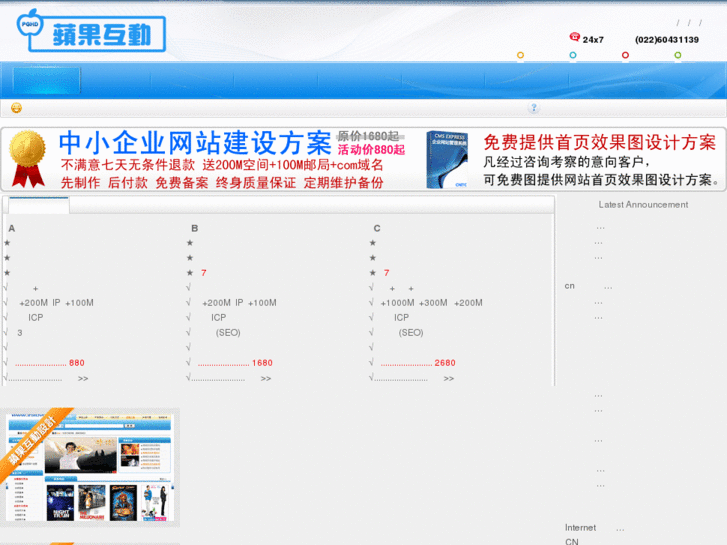727x545 pixels.
Task: Click +1000M +300M +200M line in plan C
Action: 431,303
